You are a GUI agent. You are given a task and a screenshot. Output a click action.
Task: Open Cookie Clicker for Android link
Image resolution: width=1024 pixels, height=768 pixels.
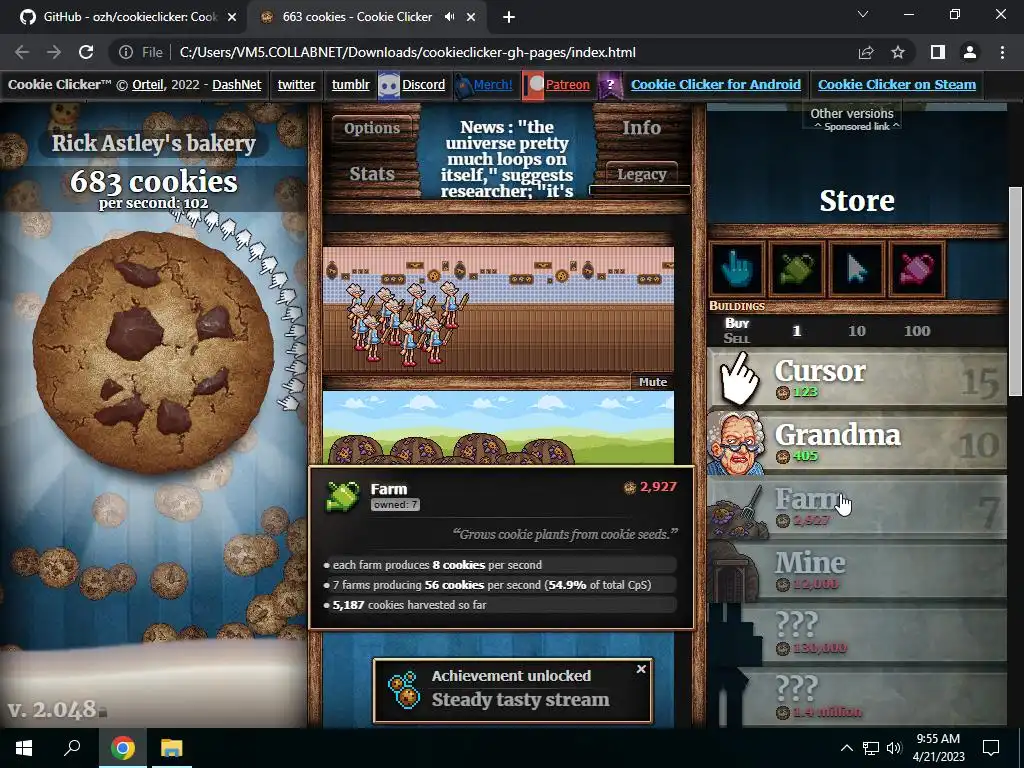[715, 85]
